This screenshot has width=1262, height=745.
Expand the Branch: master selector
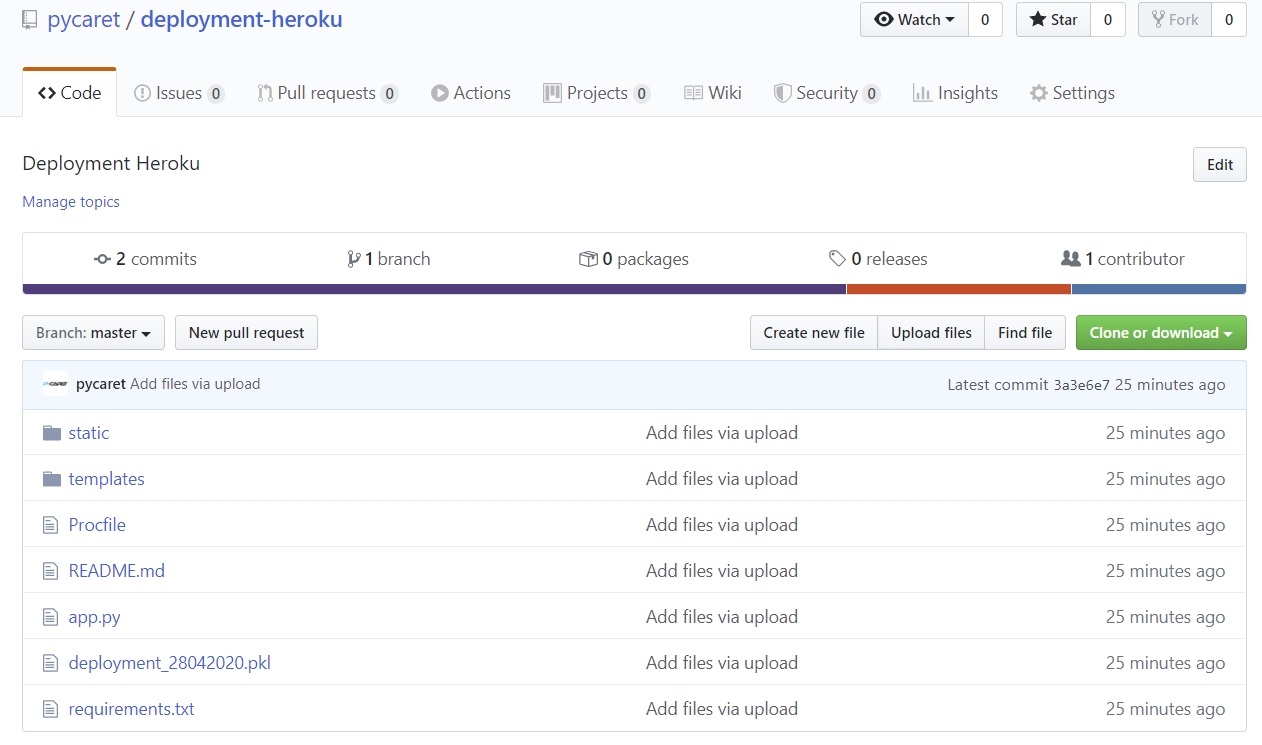pyautogui.click(x=93, y=333)
